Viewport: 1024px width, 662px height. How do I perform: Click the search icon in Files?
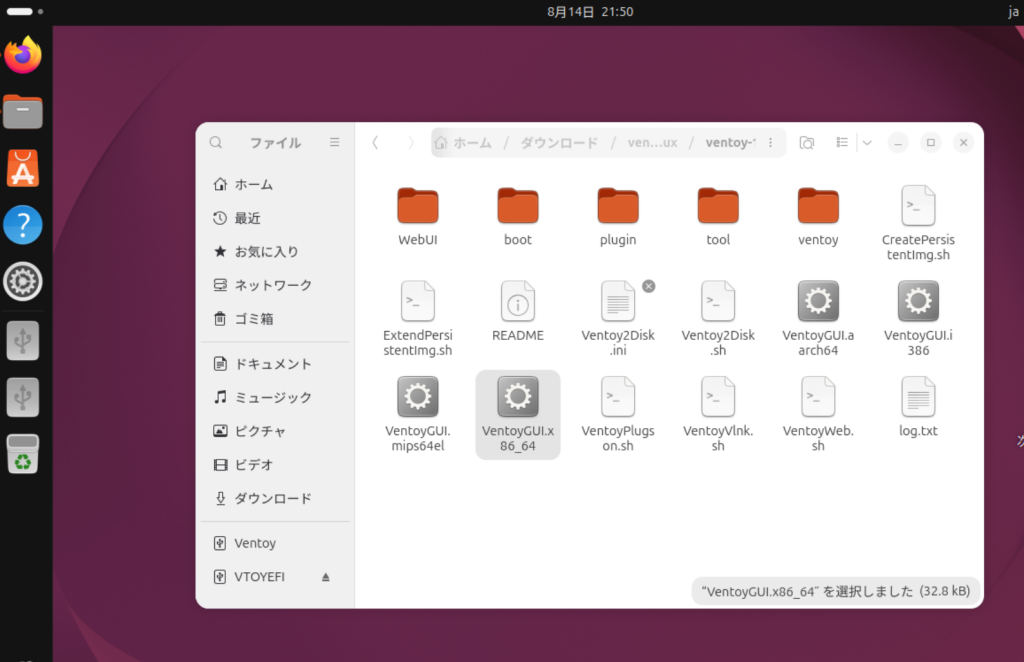tap(216, 142)
